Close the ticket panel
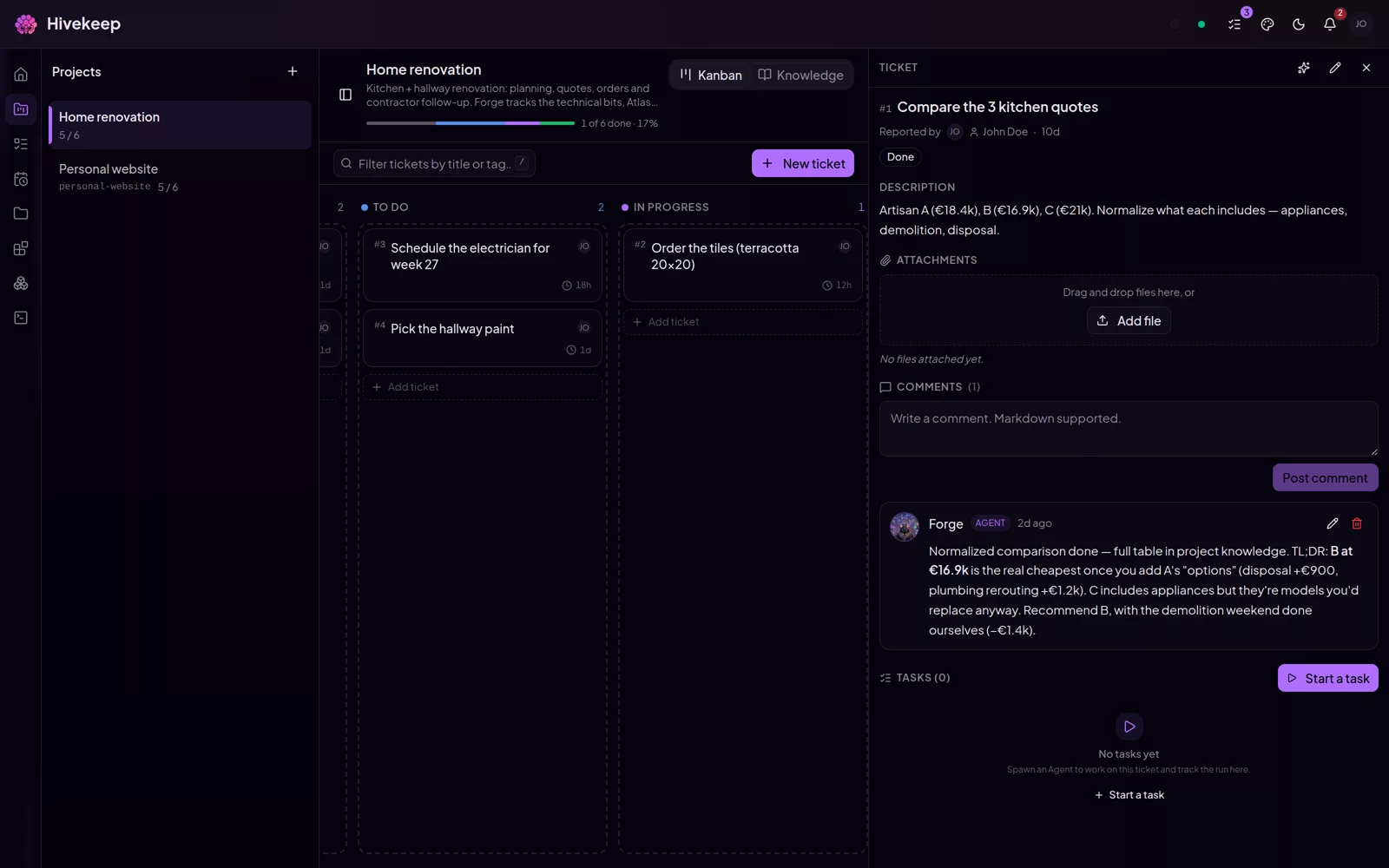Viewport: 1389px width, 868px height. 1366,68
